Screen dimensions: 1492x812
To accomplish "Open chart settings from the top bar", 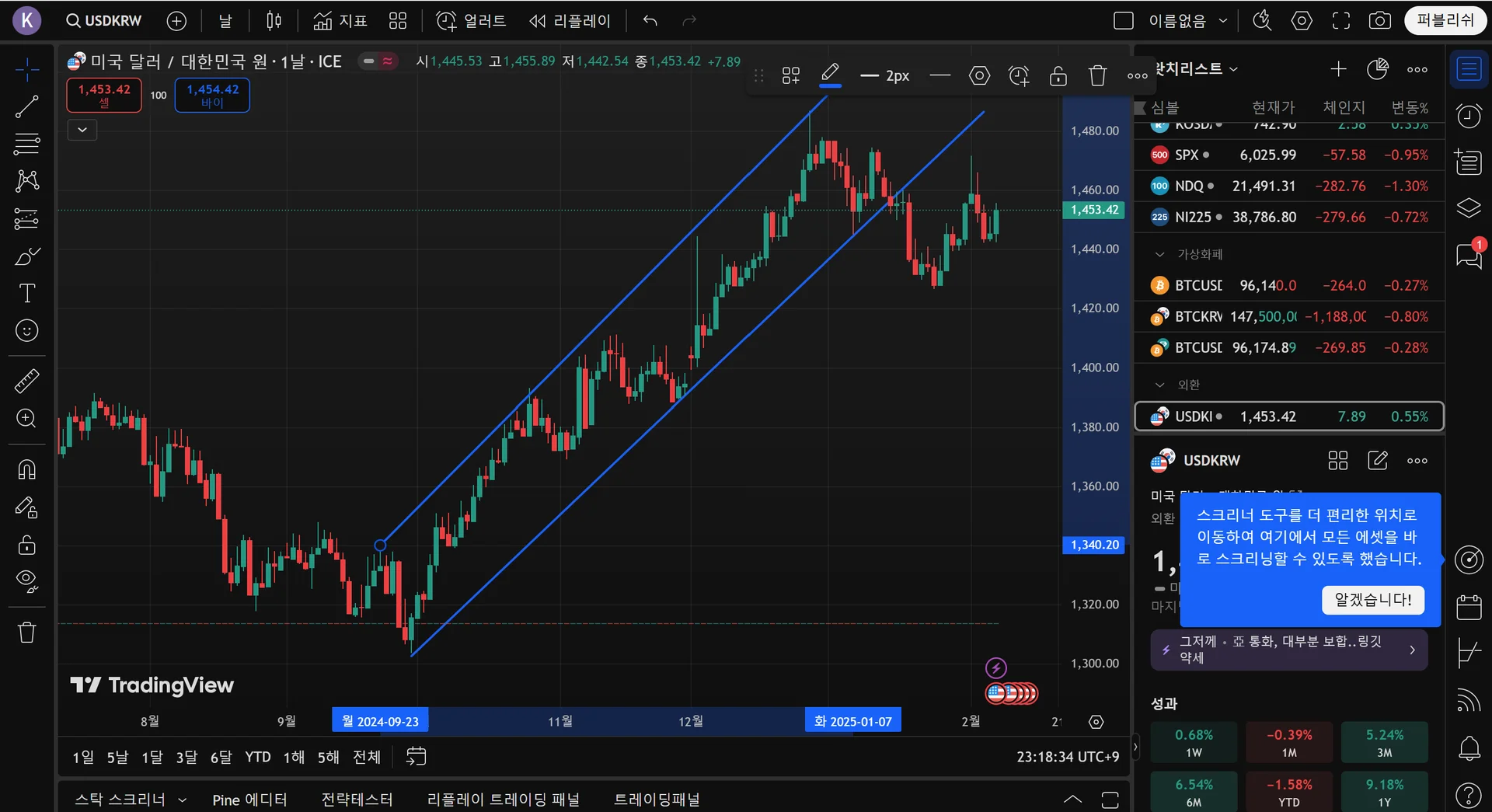I will pos(1302,21).
